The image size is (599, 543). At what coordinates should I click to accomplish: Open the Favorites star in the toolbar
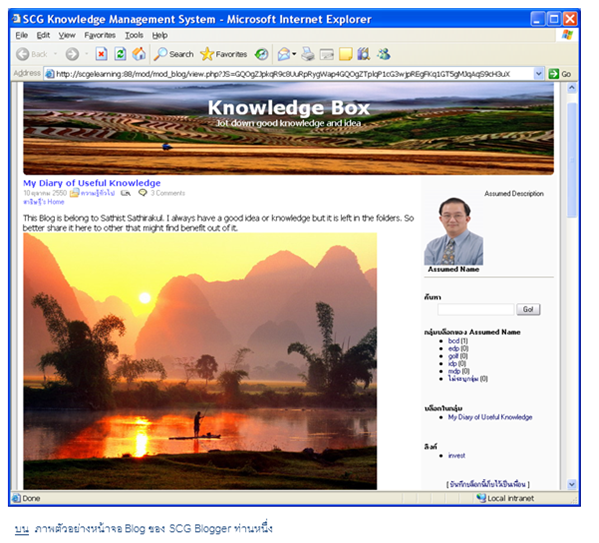224,54
